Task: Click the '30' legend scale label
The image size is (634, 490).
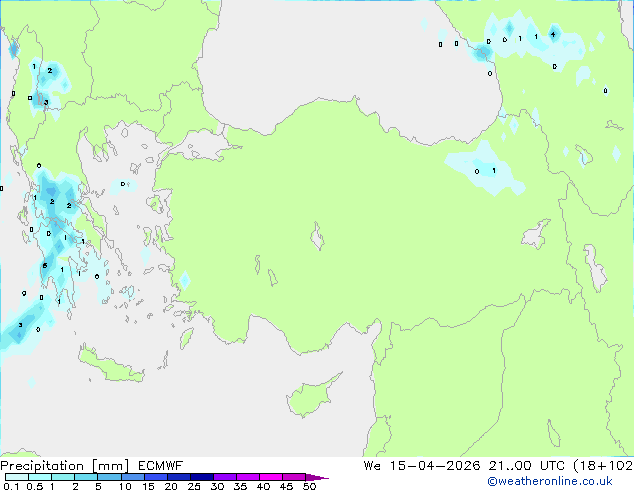Action: (x=217, y=486)
